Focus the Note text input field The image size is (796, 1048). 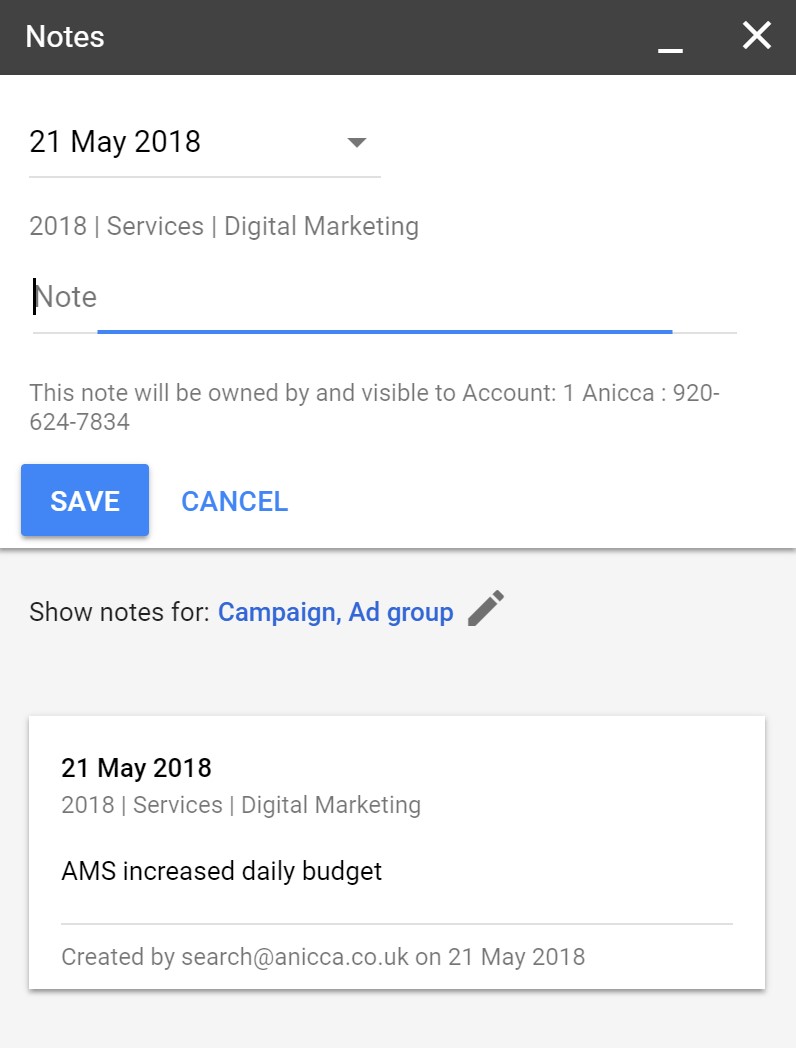click(385, 297)
